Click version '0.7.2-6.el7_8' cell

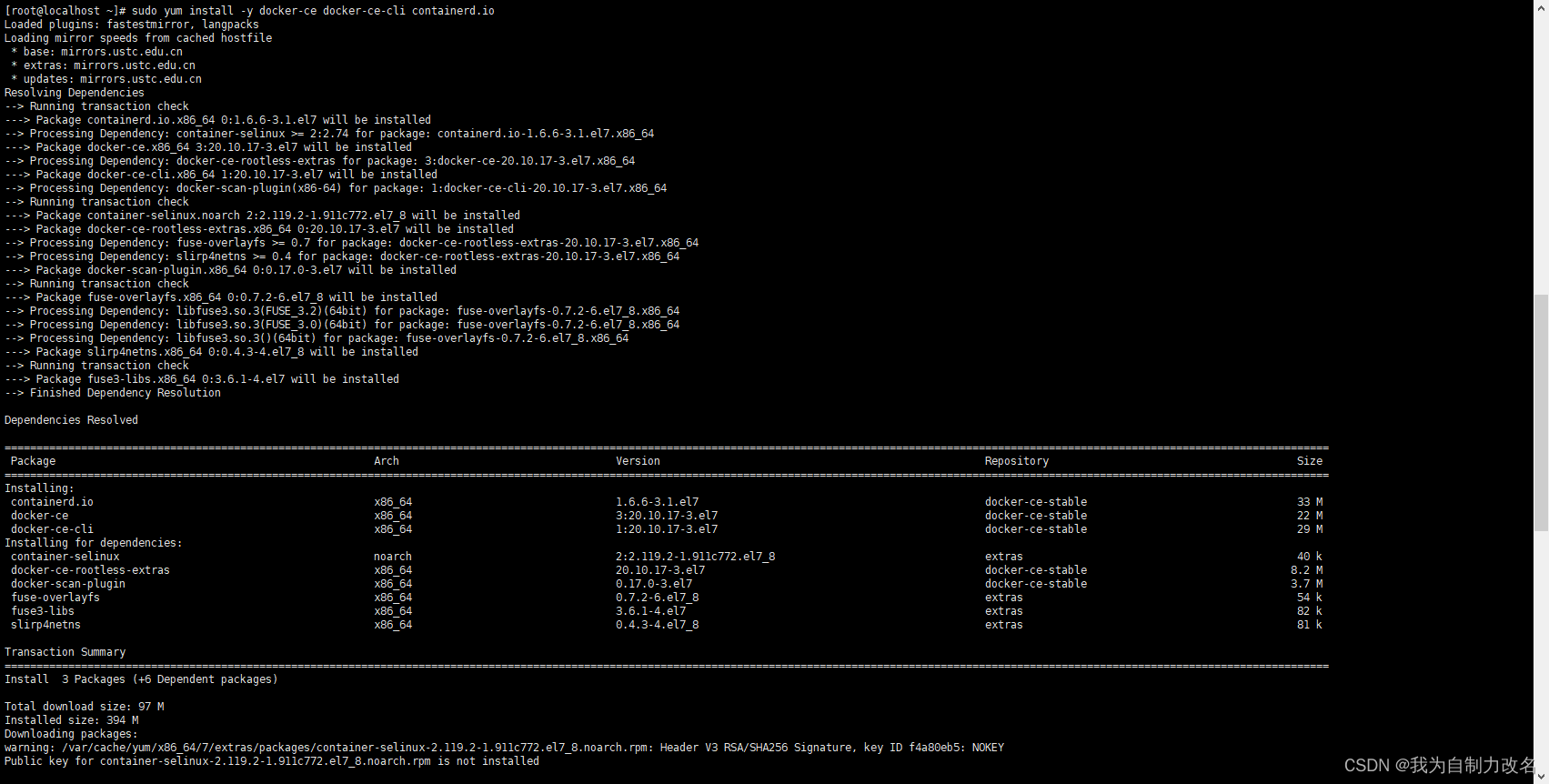[658, 598]
